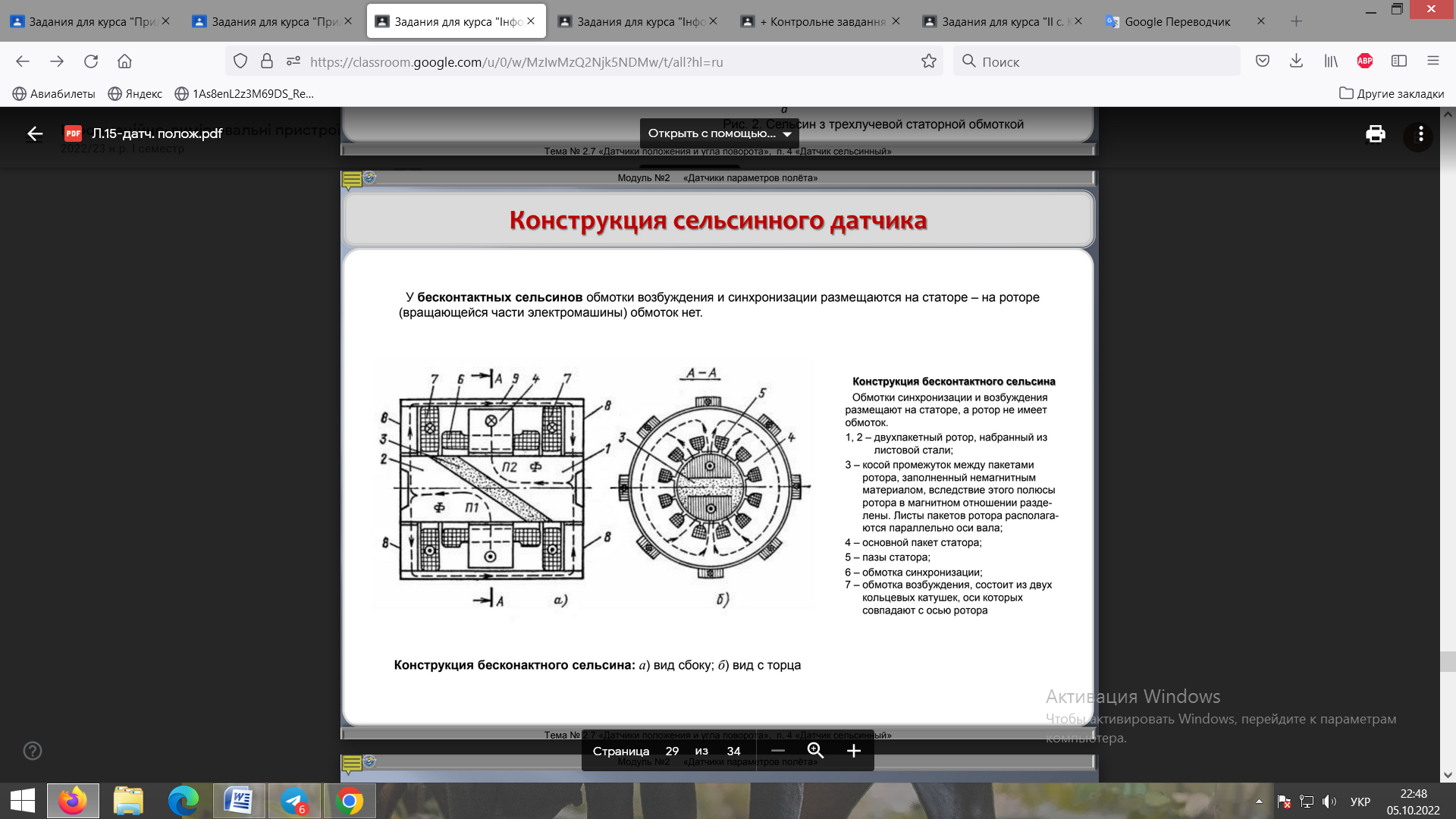Click the network status icon in the tray
This screenshot has width=1456, height=819.
1307,802
